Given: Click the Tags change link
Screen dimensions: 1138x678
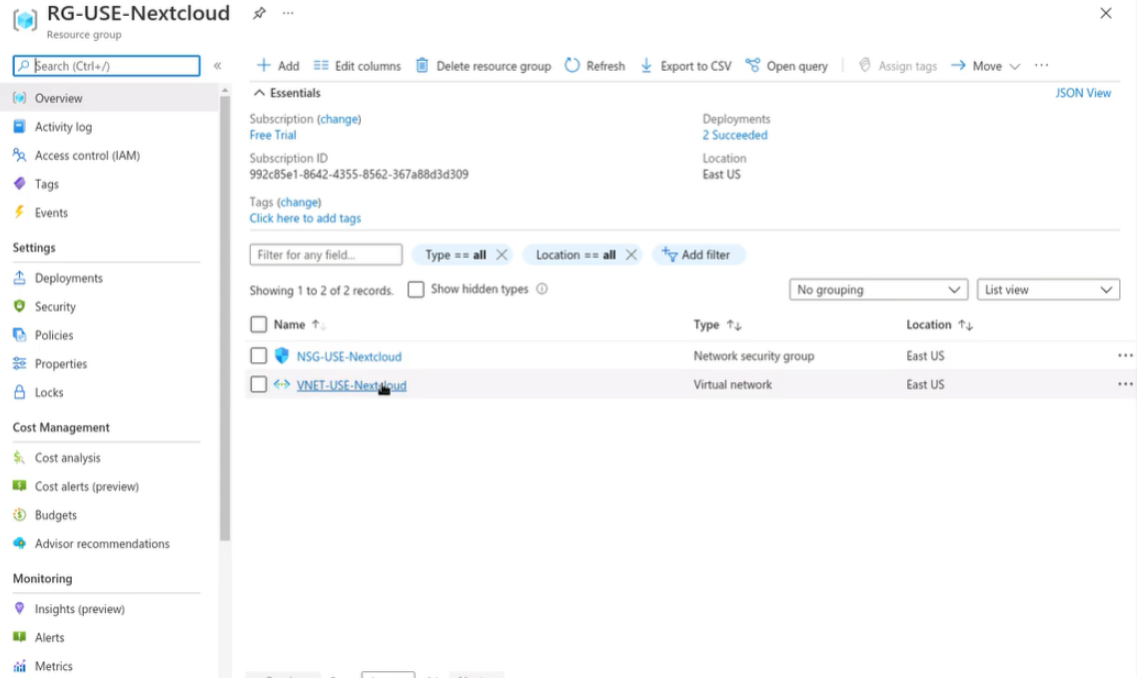Looking at the screenshot, I should tap(298, 203).
